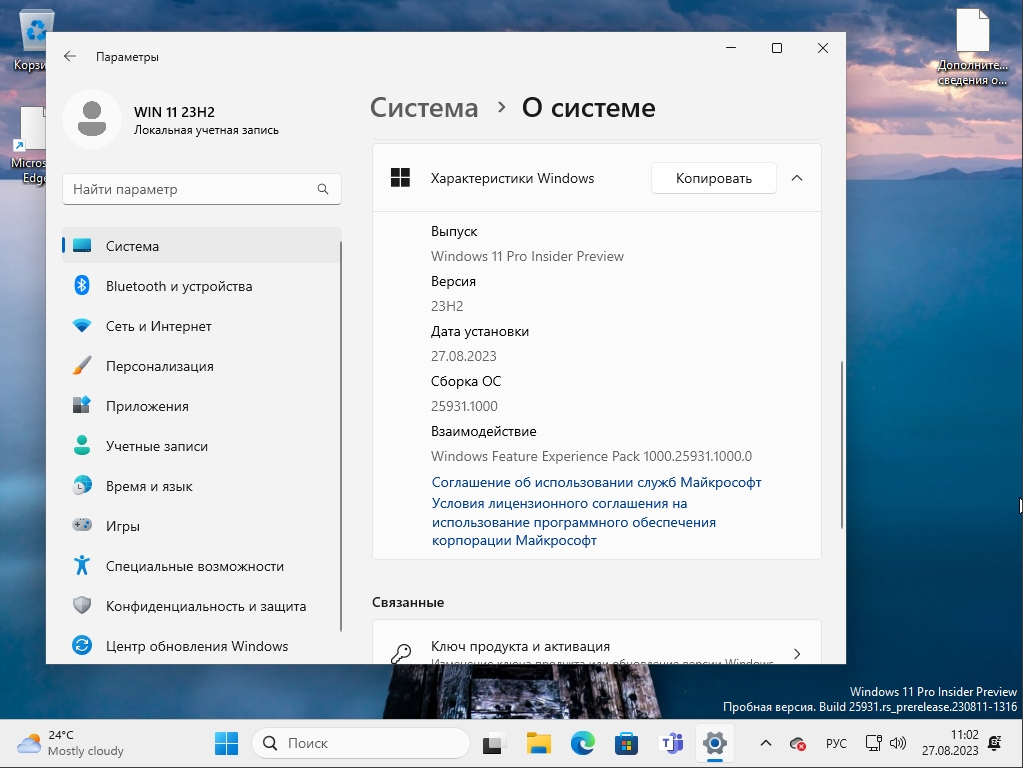Click the main content vertical scrollbar
The image size is (1023, 768).
[x=842, y=444]
